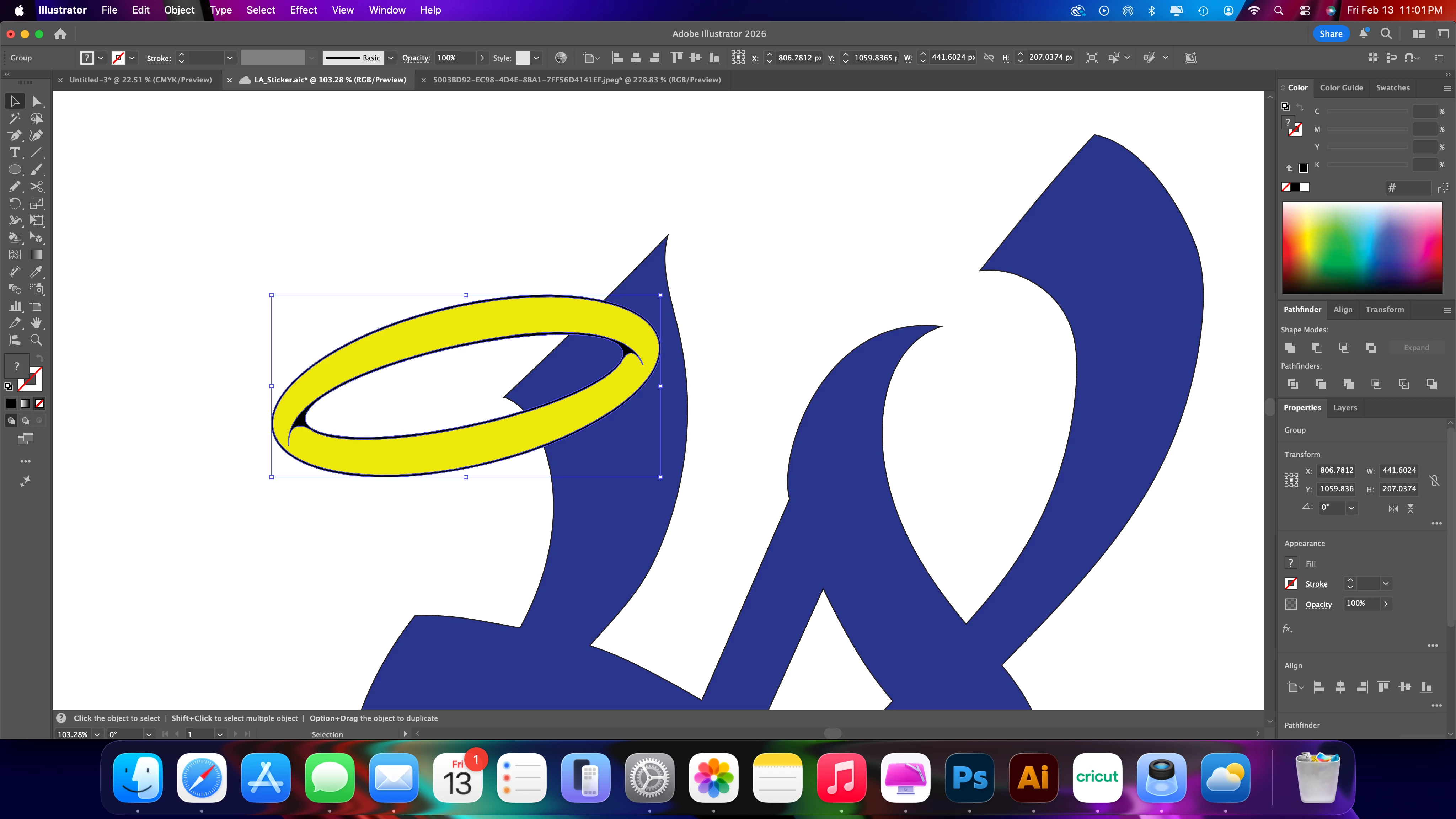Screen dimensions: 1456x819
Task: Select the Type tool
Action: tap(15, 152)
